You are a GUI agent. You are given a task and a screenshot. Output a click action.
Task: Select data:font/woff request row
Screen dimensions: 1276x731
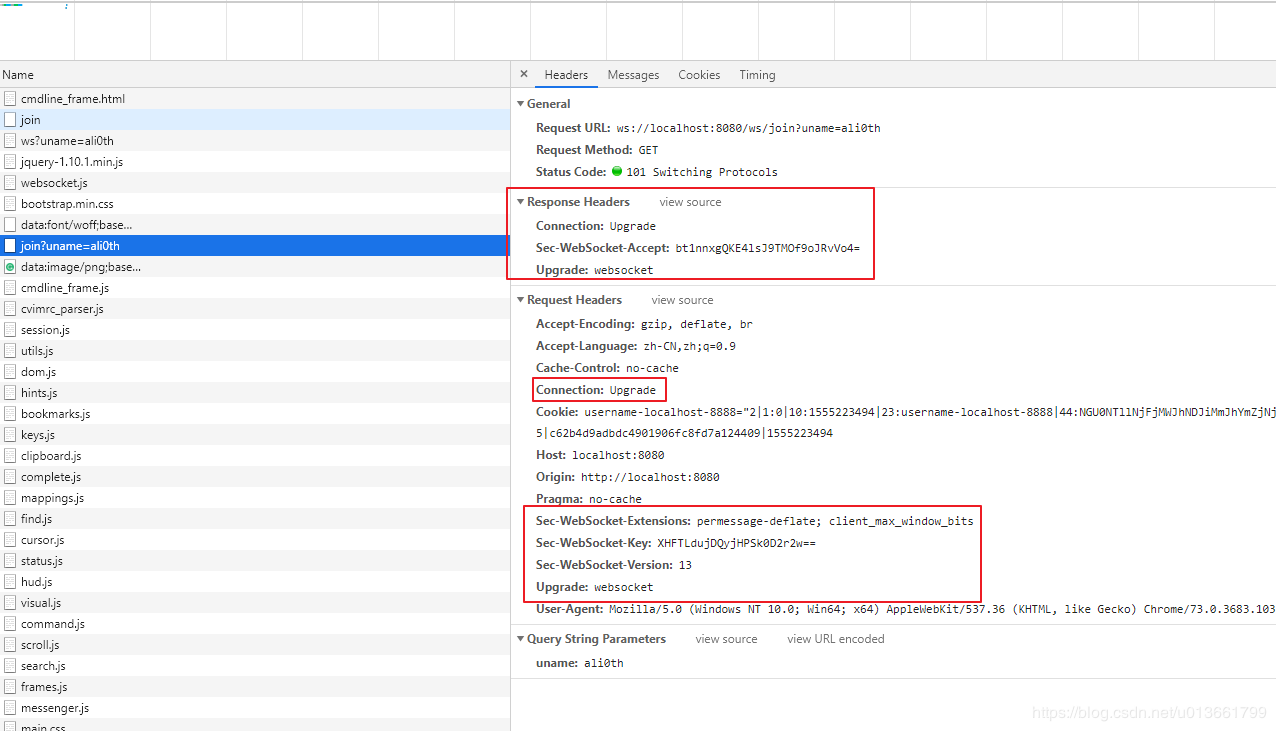point(255,225)
